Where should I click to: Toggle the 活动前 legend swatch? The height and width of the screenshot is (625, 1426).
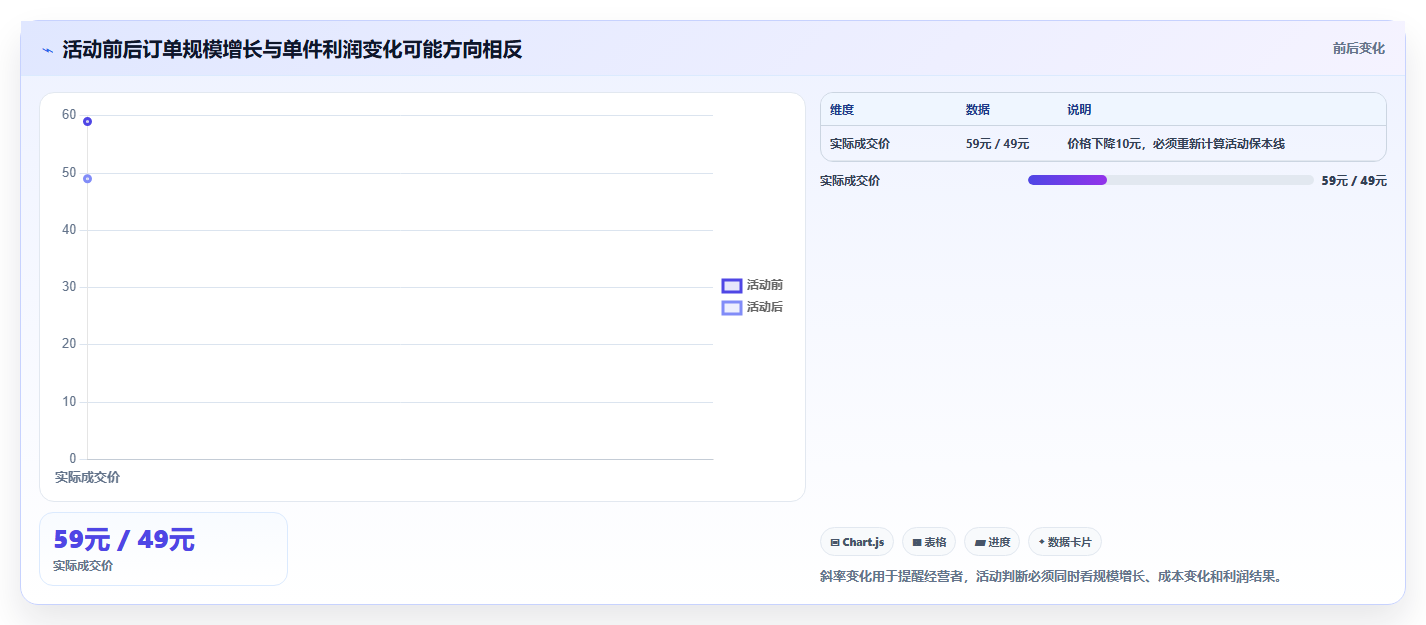(x=732, y=286)
